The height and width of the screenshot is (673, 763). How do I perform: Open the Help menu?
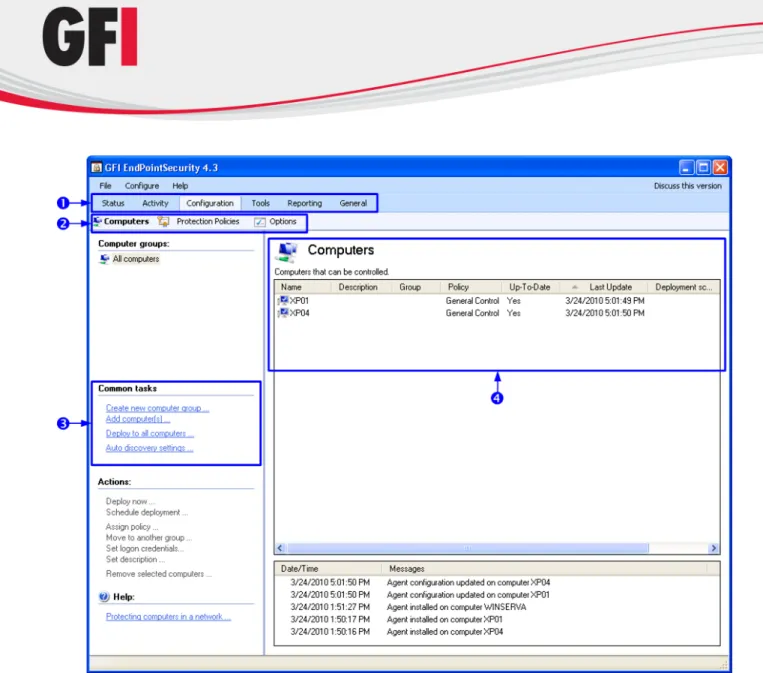click(180, 186)
